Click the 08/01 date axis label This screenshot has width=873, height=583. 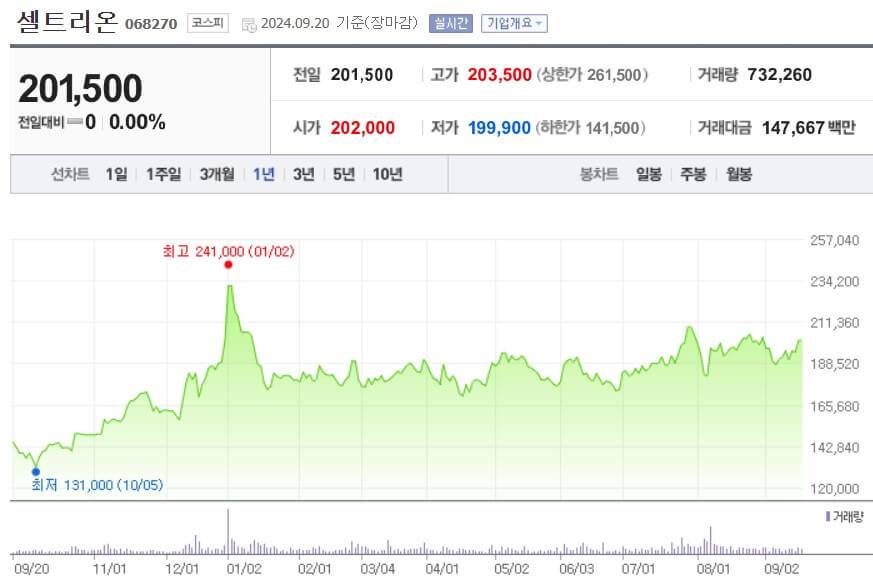click(713, 569)
